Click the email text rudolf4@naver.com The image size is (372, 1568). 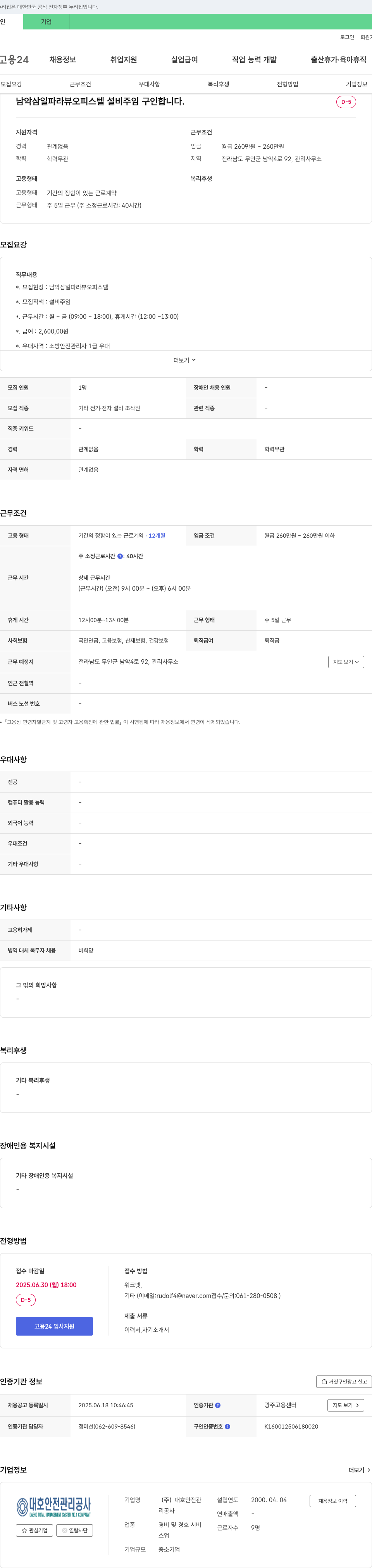tap(184, 1295)
